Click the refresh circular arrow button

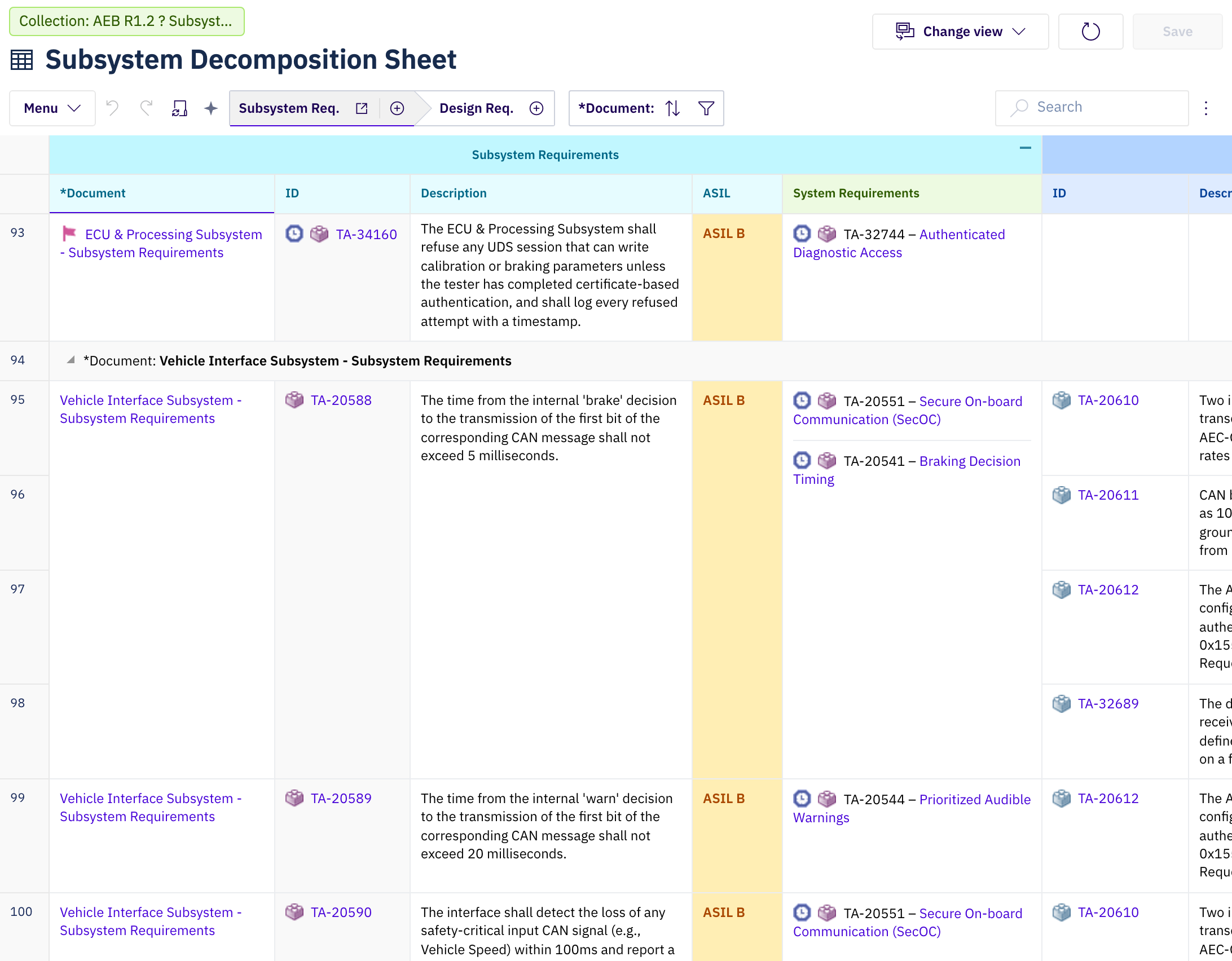point(1090,32)
